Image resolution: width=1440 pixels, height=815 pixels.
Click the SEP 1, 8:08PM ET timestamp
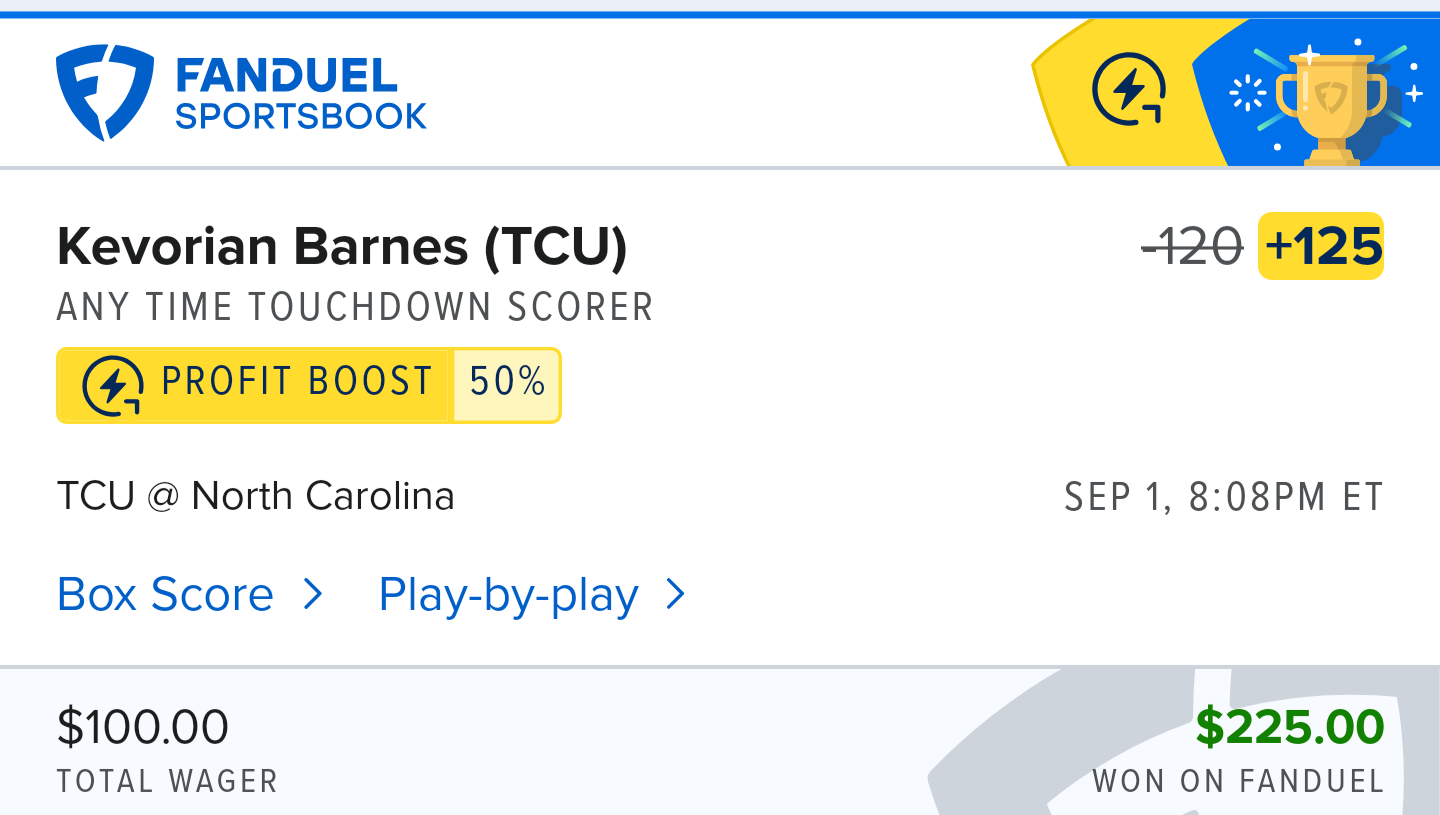[x=1223, y=497]
